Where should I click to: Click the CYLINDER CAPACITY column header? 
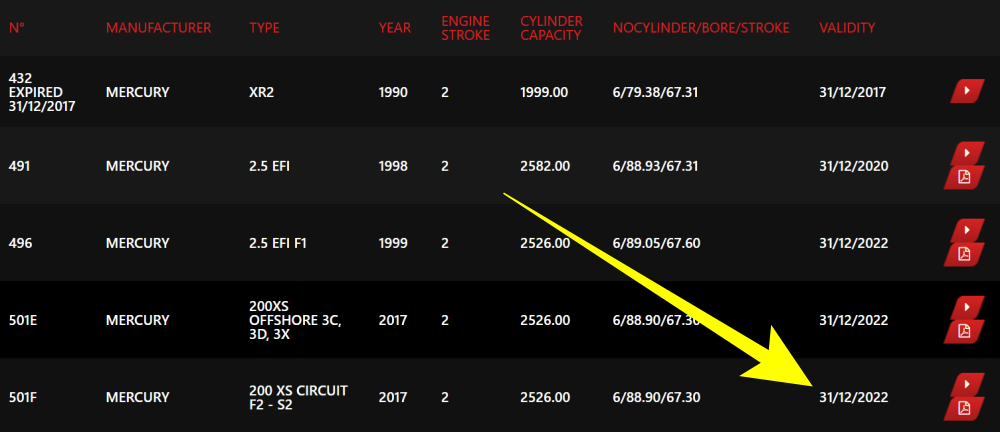tap(552, 28)
